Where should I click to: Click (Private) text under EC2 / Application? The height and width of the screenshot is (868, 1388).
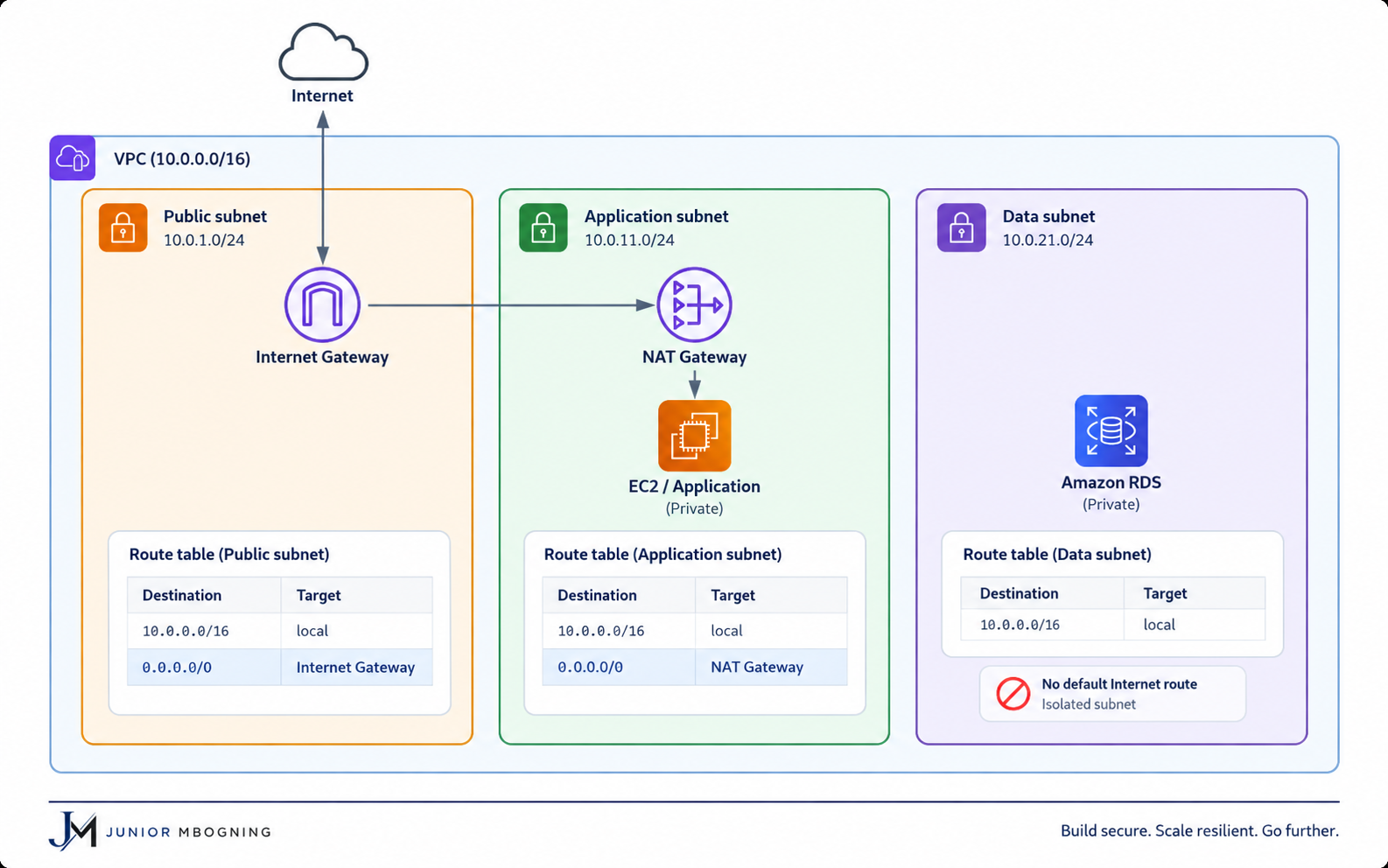(695, 508)
